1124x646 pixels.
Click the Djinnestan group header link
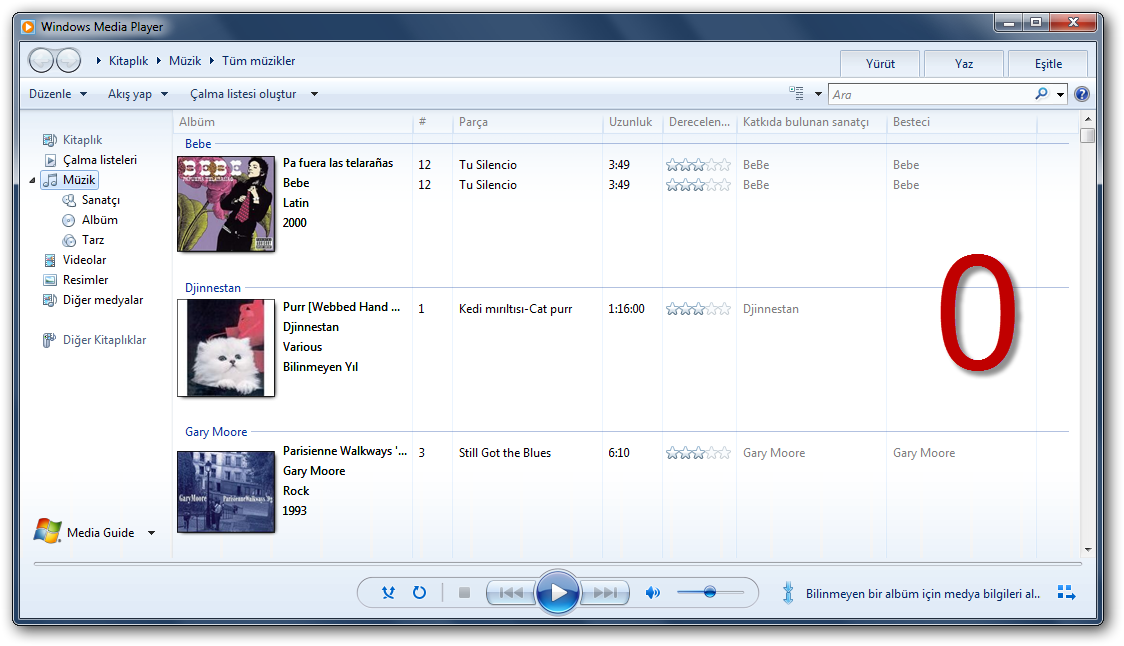click(213, 288)
